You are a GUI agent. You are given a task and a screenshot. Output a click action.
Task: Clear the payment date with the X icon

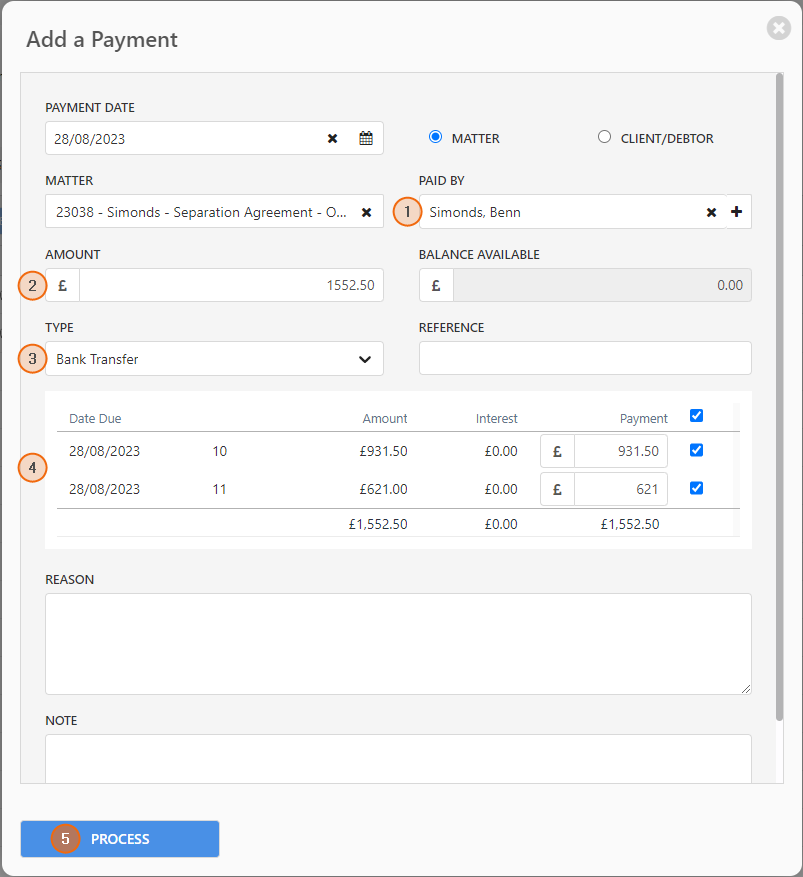(332, 138)
